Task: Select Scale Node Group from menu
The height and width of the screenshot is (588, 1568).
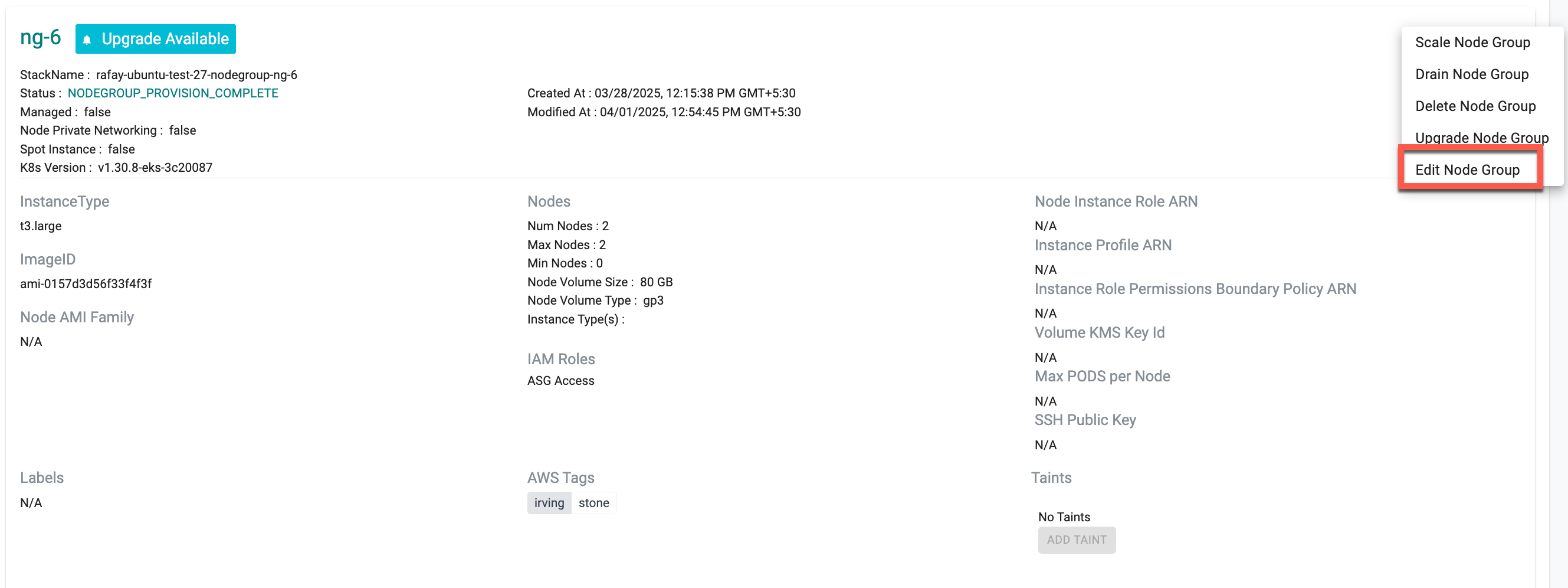Action: click(1472, 42)
